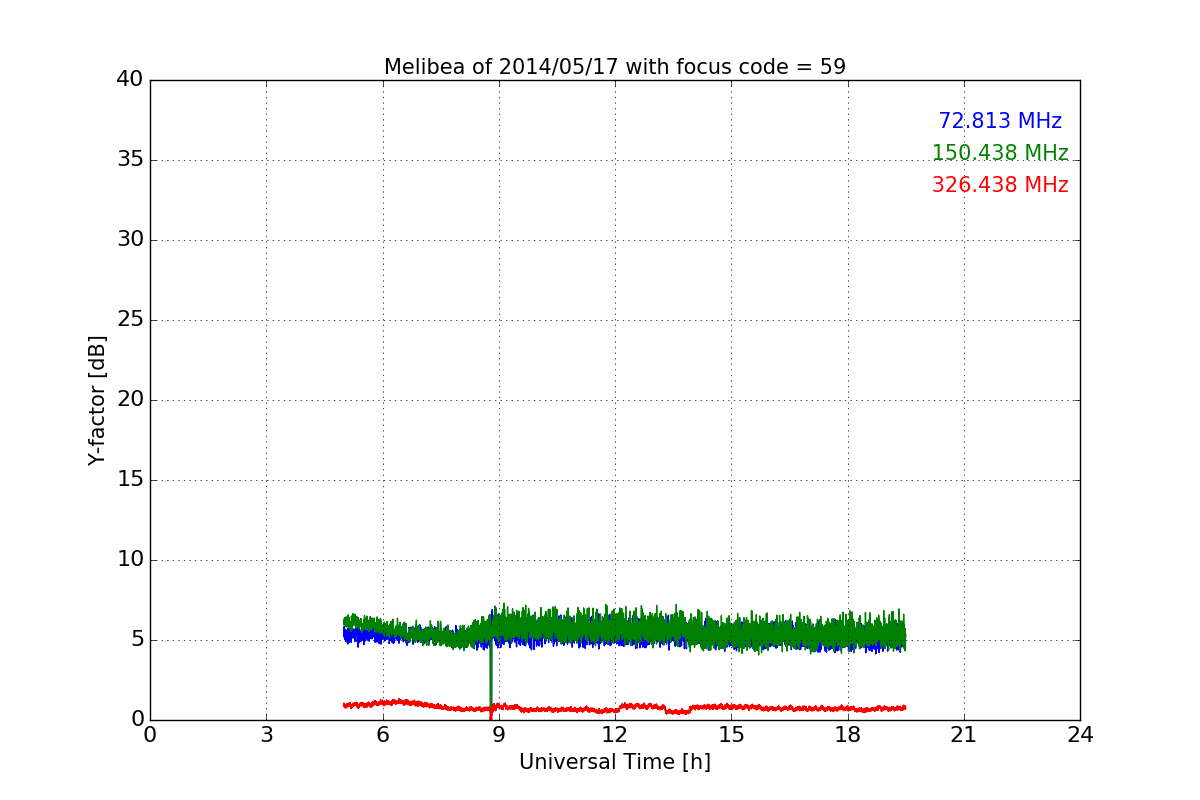Click x-axis tick label 12
This screenshot has height=800, width=1200.
615,735
